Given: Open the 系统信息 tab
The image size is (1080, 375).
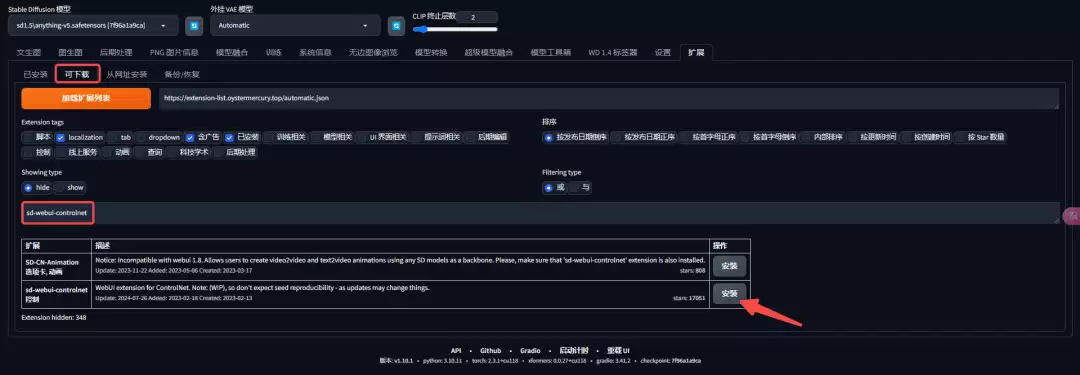Looking at the screenshot, I should click(x=315, y=52).
